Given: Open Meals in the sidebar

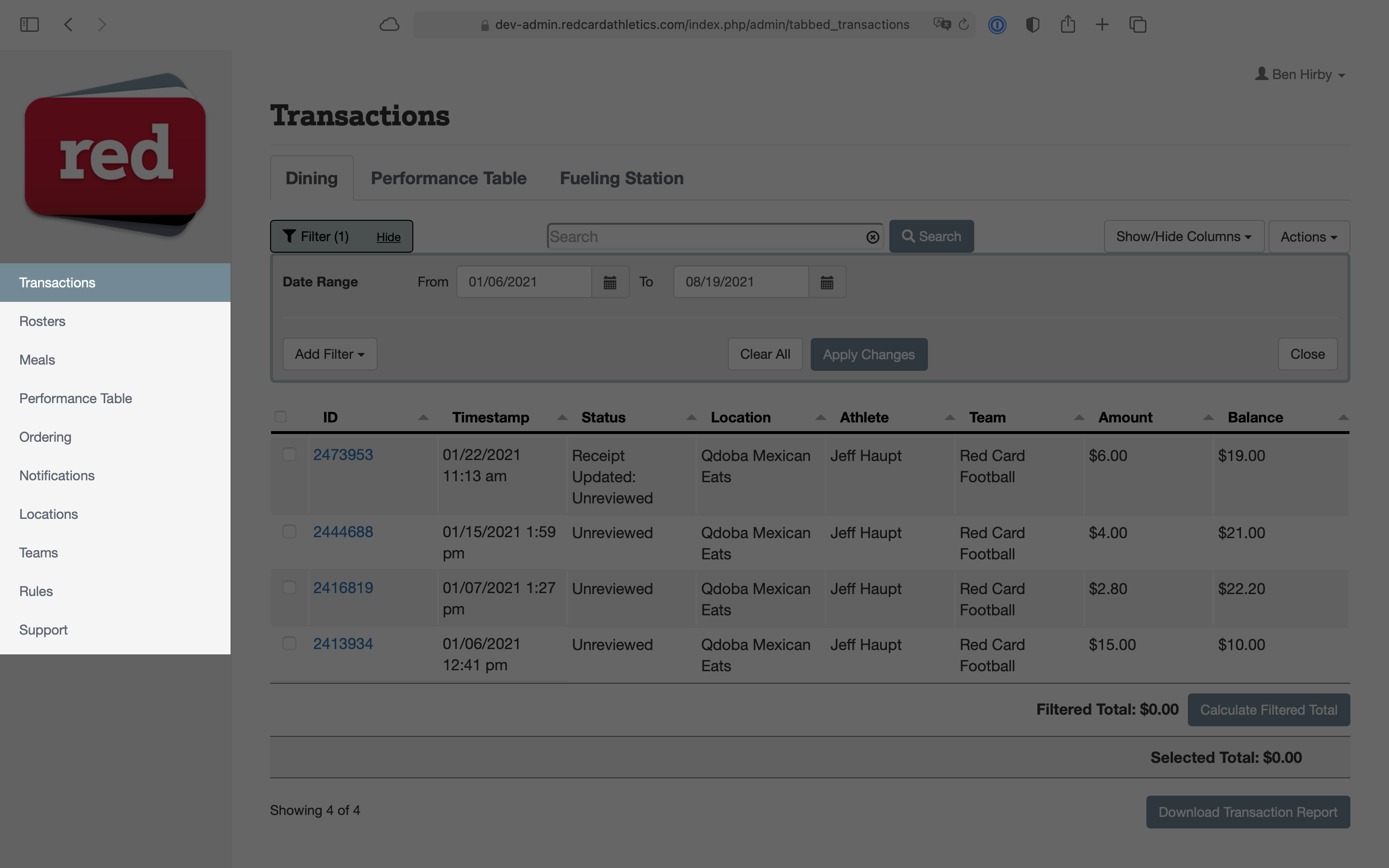Looking at the screenshot, I should pyautogui.click(x=115, y=359).
